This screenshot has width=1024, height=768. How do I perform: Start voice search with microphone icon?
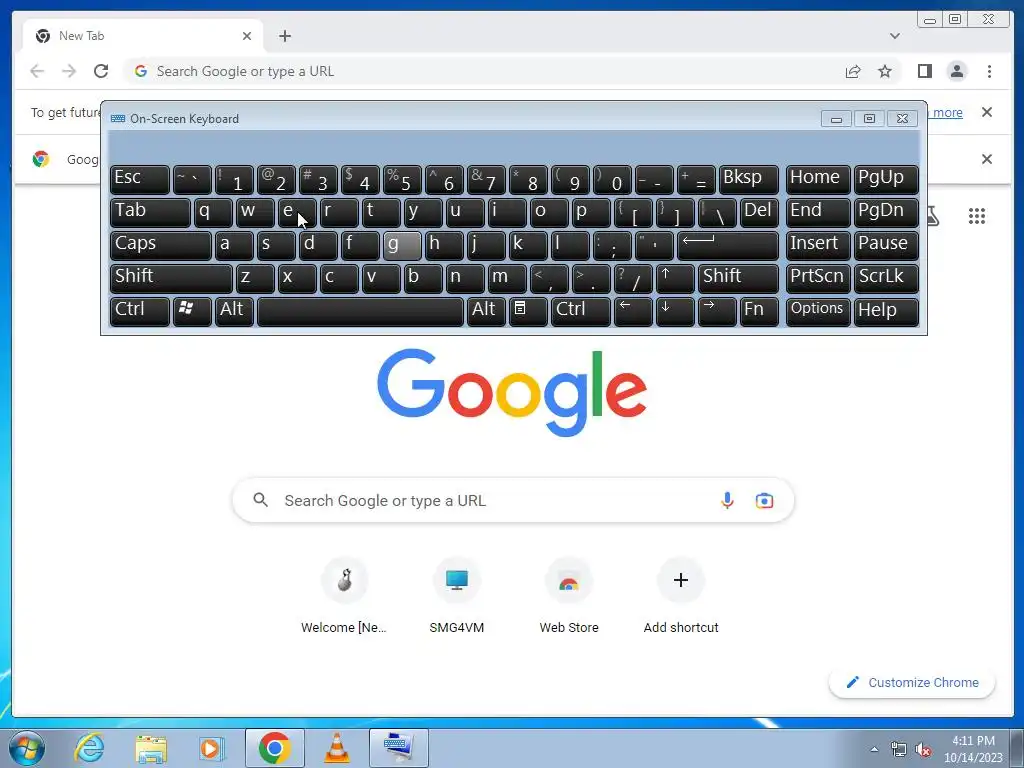point(727,500)
